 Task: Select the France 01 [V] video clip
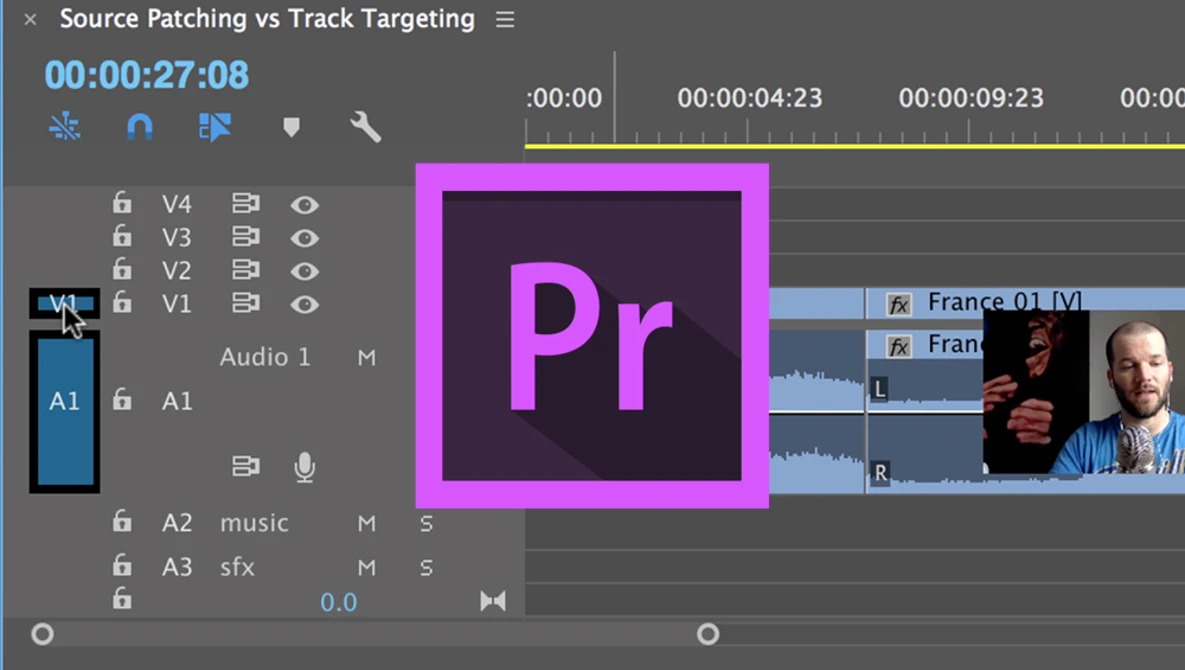click(x=1026, y=303)
